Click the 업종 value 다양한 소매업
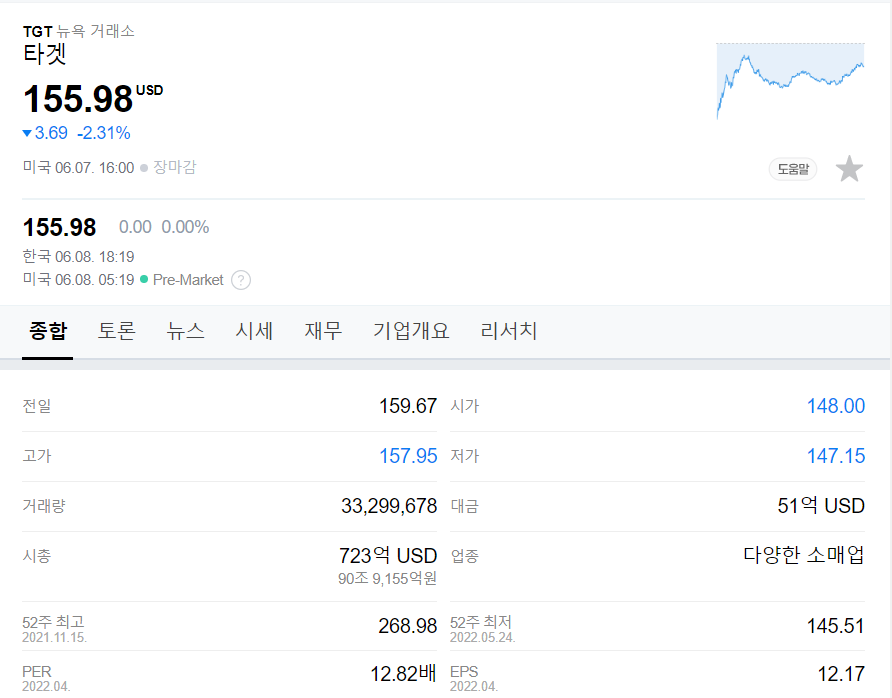Viewport: 892px width, 698px height. pyautogui.click(x=804, y=555)
